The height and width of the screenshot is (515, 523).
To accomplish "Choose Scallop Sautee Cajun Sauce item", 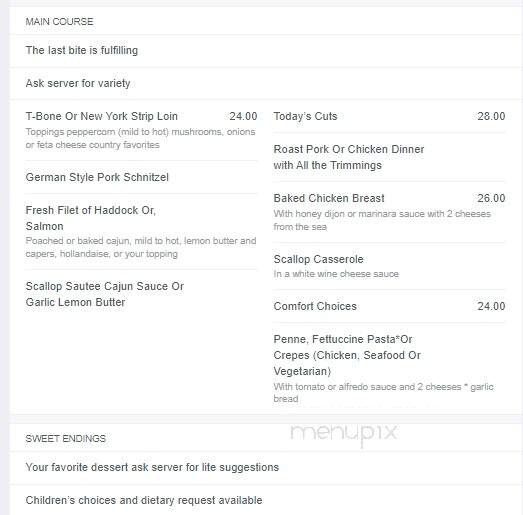I will tap(105, 294).
